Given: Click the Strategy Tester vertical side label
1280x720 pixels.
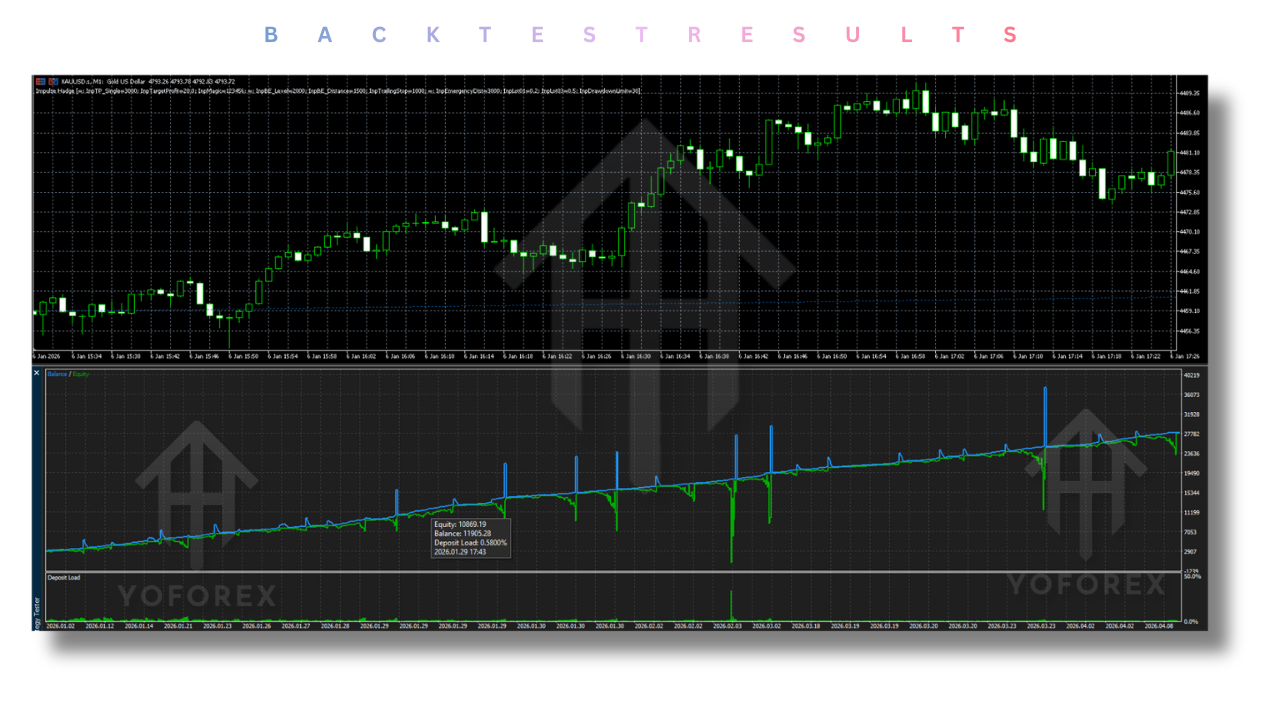Looking at the screenshot, I should click(37, 610).
